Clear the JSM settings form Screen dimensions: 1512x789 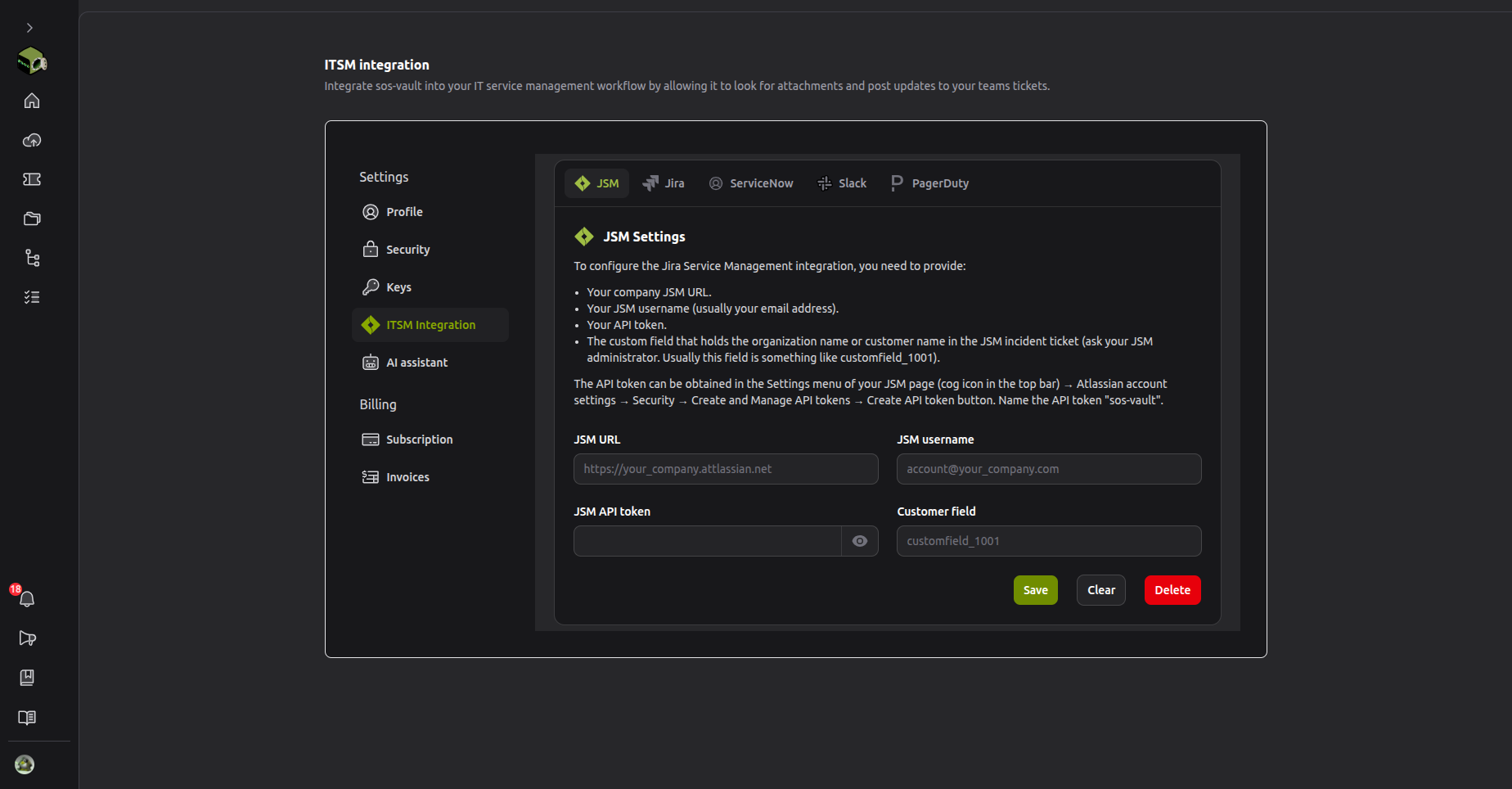point(1101,590)
